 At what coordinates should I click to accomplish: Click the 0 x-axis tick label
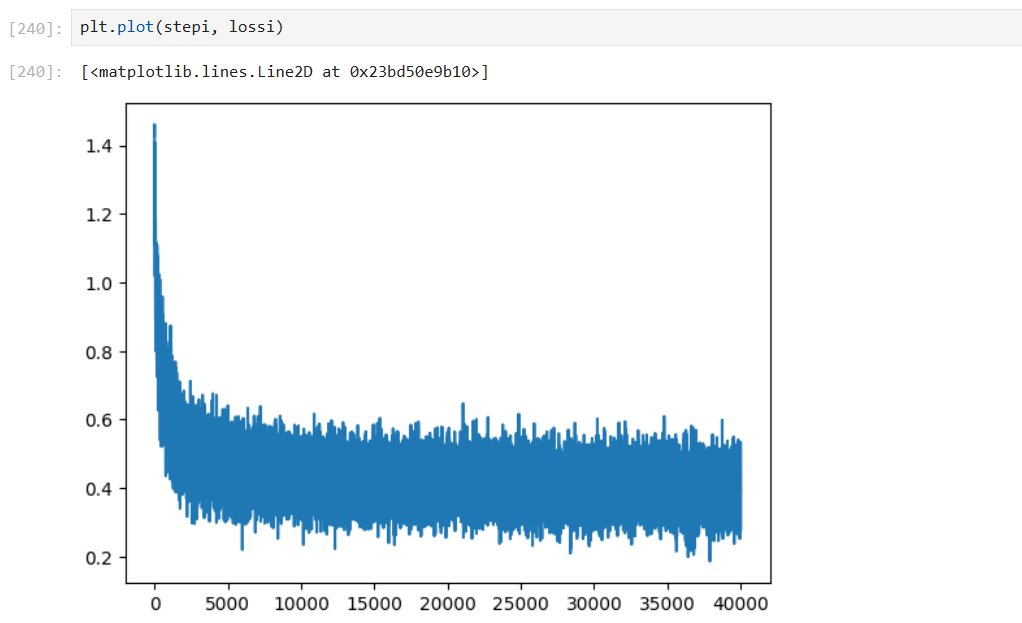(x=154, y=603)
